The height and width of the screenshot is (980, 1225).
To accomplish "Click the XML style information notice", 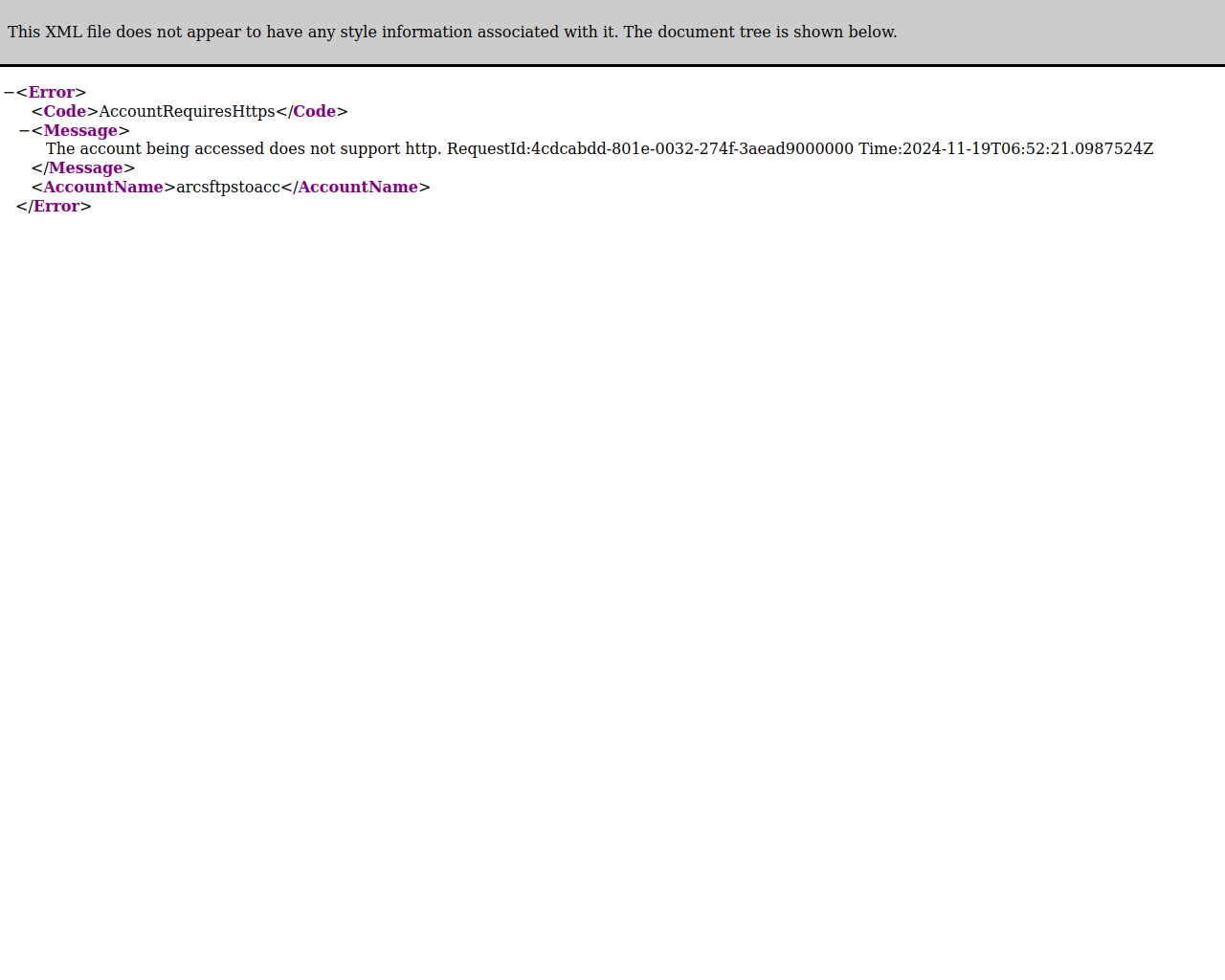I will pos(453,33).
